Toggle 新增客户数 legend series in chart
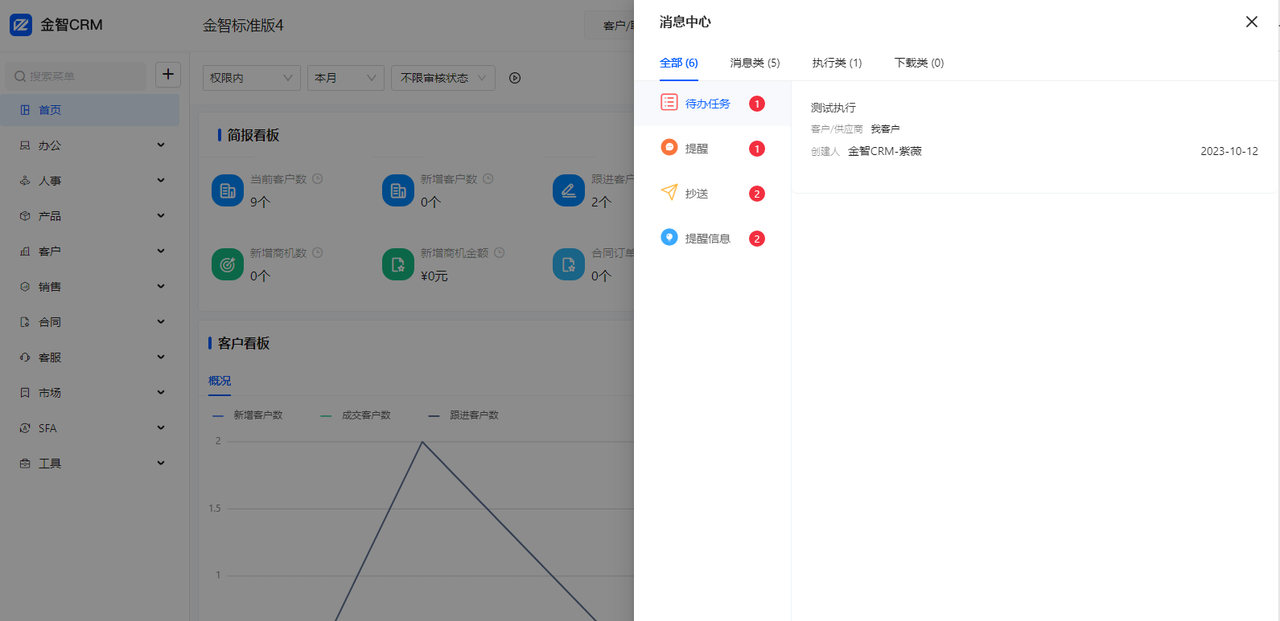The image size is (1280, 621). (247, 415)
